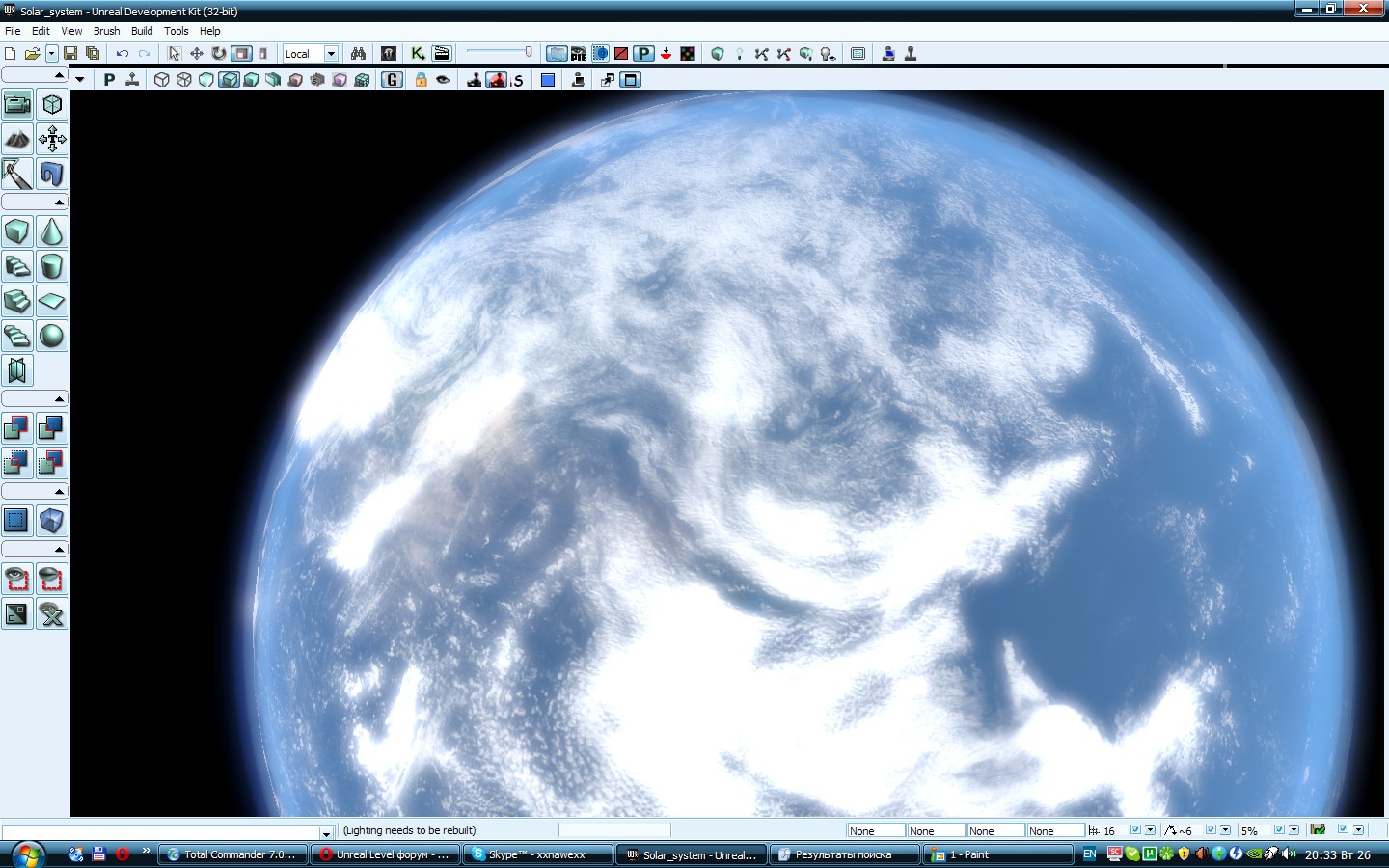Switch to Terrain Editing mode
Viewport: 1389px width, 868px height.
click(17, 139)
